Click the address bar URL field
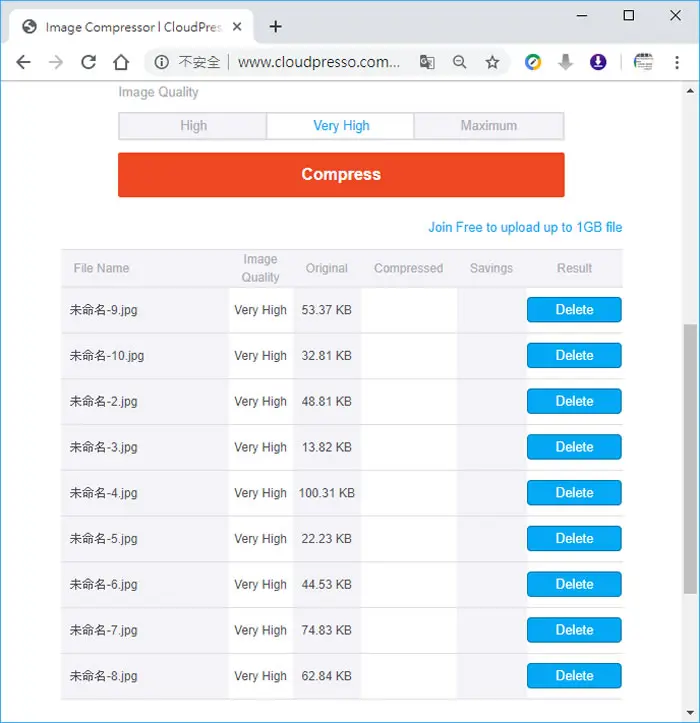The height and width of the screenshot is (723, 700). pos(318,62)
